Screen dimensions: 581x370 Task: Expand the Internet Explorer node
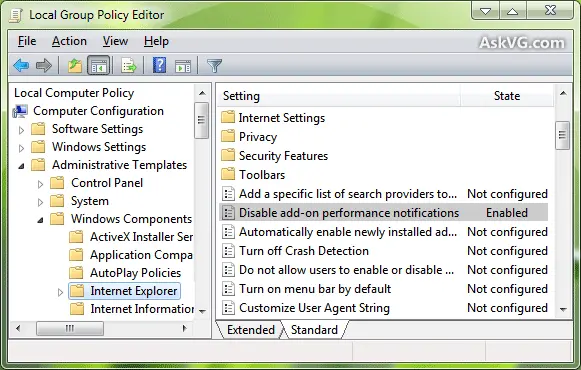(x=60, y=293)
